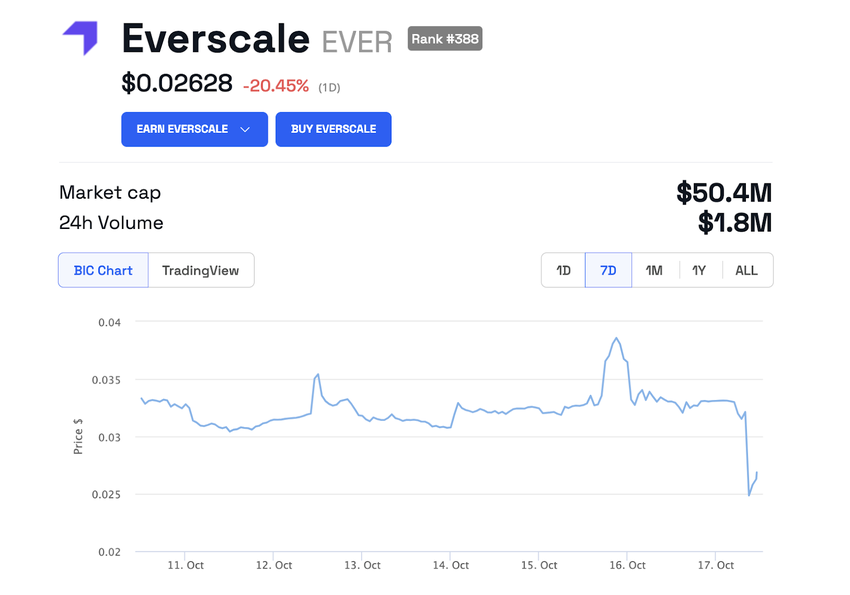The image size is (850, 595).
Task: Click the $1.8M 24h volume value
Action: pos(735,222)
